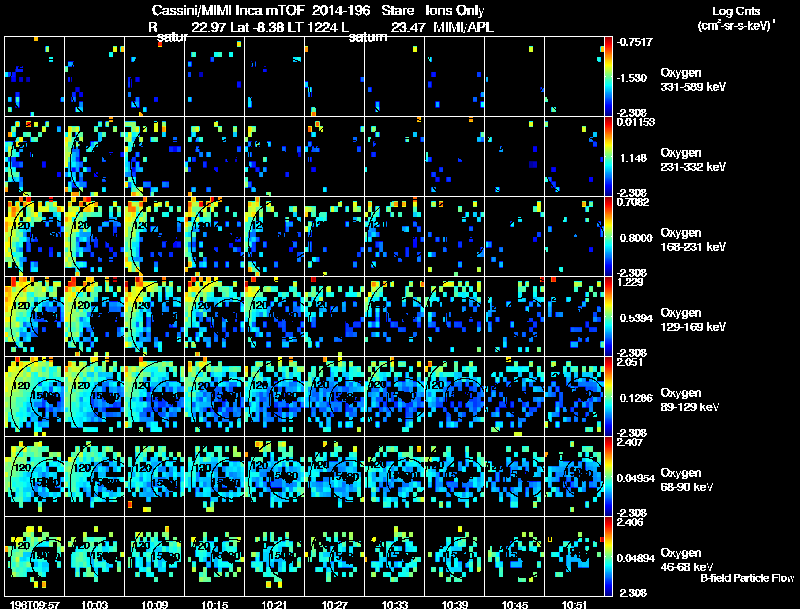Click the B-field Particle Flow text

[746, 578]
